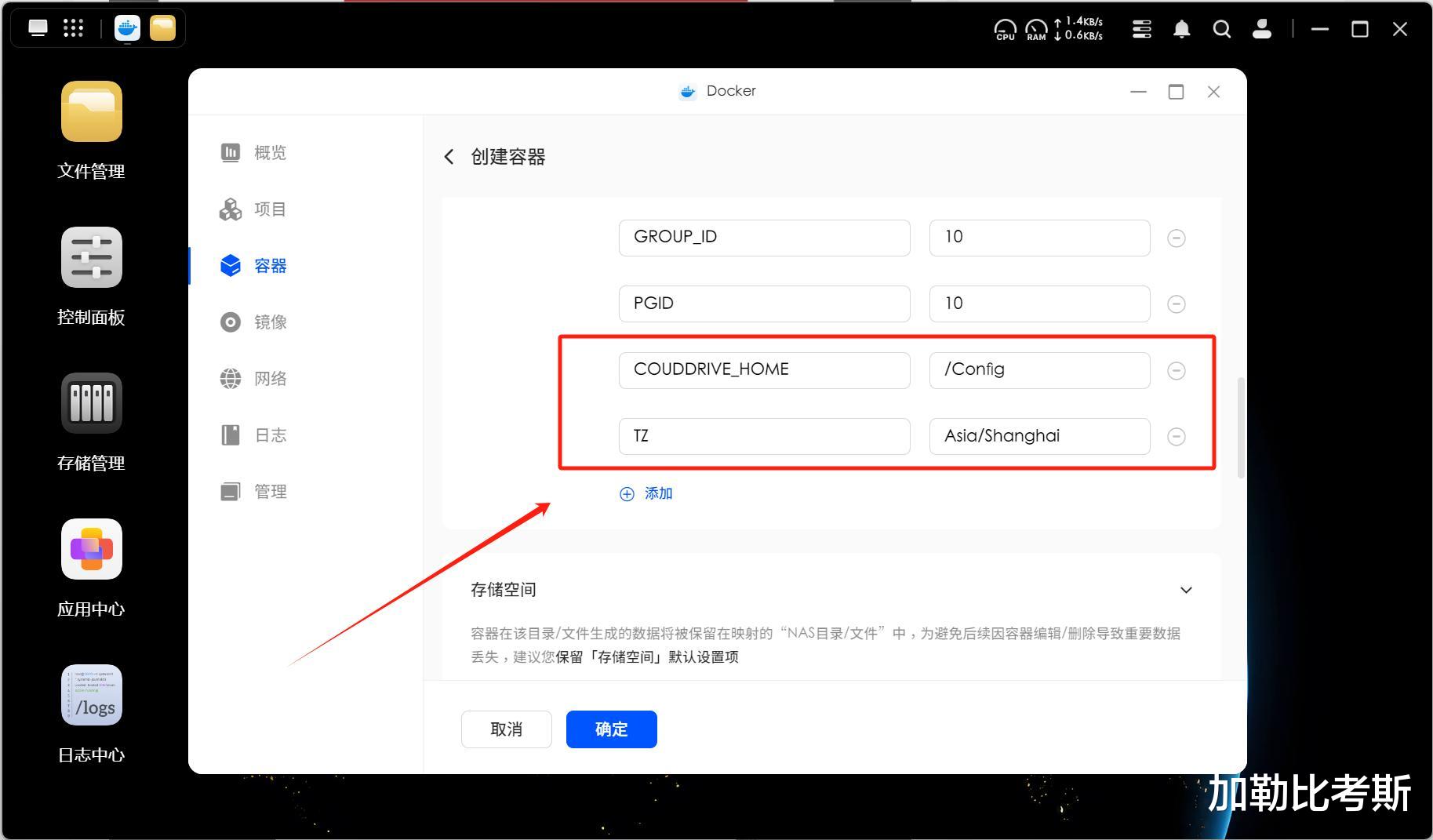Maximize the Docker window

tap(1176, 92)
